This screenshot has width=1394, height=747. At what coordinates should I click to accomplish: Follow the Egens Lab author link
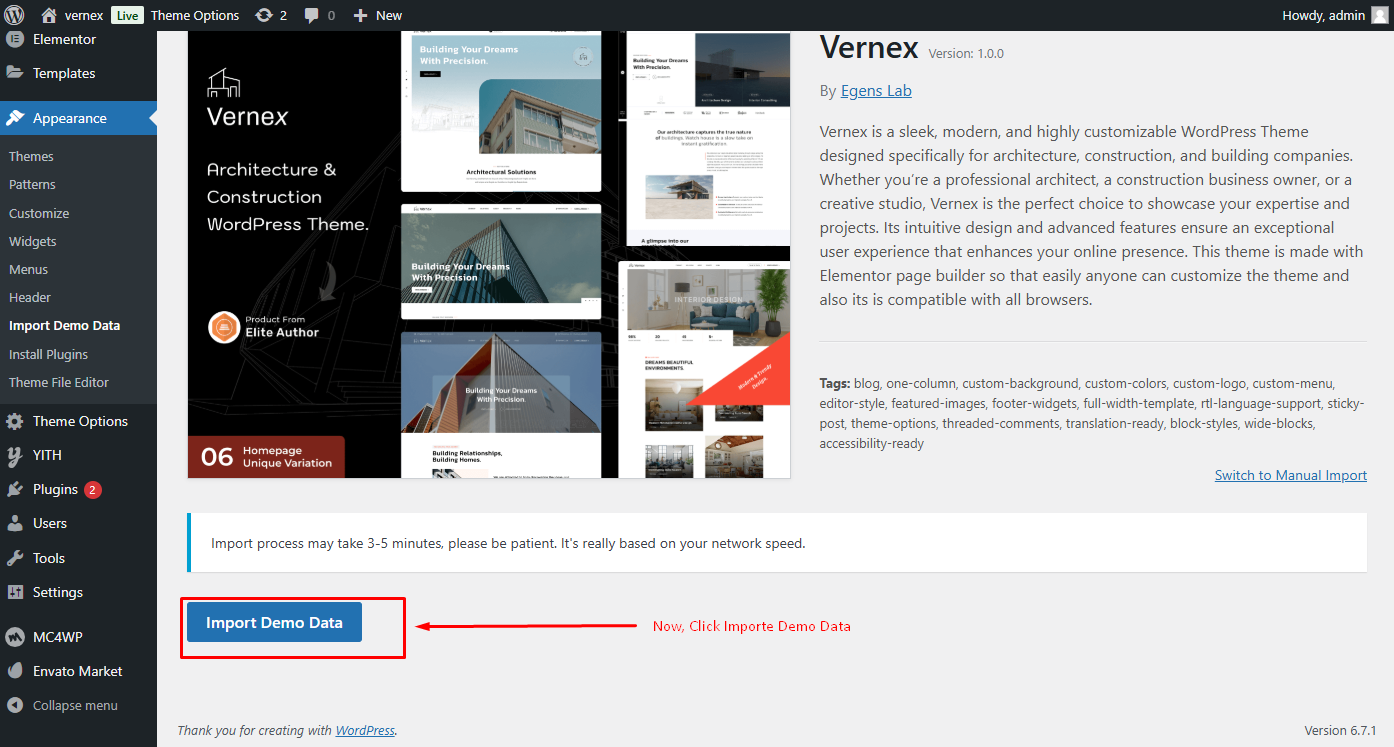click(876, 90)
